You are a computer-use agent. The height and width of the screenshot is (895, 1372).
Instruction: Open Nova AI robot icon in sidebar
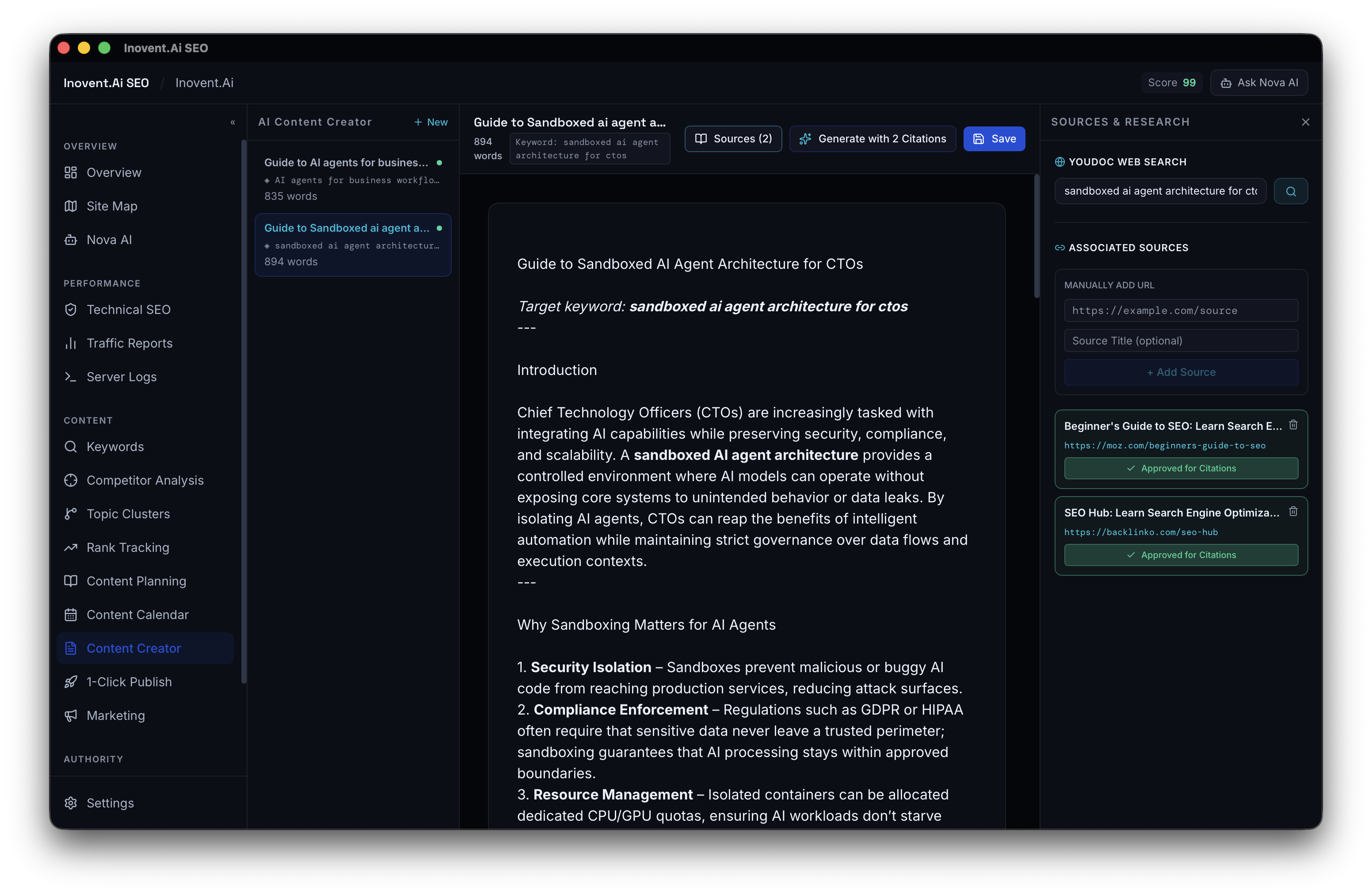(x=70, y=239)
